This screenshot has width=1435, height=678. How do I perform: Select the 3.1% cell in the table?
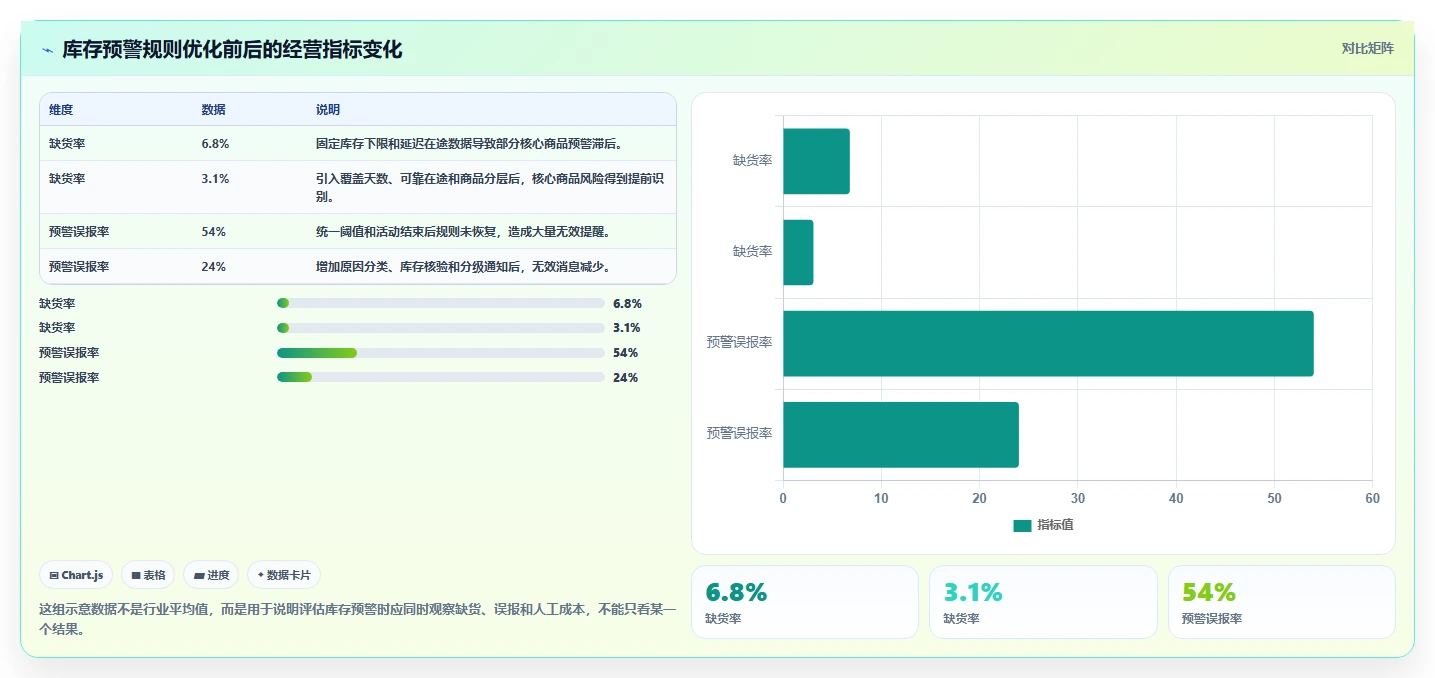coord(215,179)
